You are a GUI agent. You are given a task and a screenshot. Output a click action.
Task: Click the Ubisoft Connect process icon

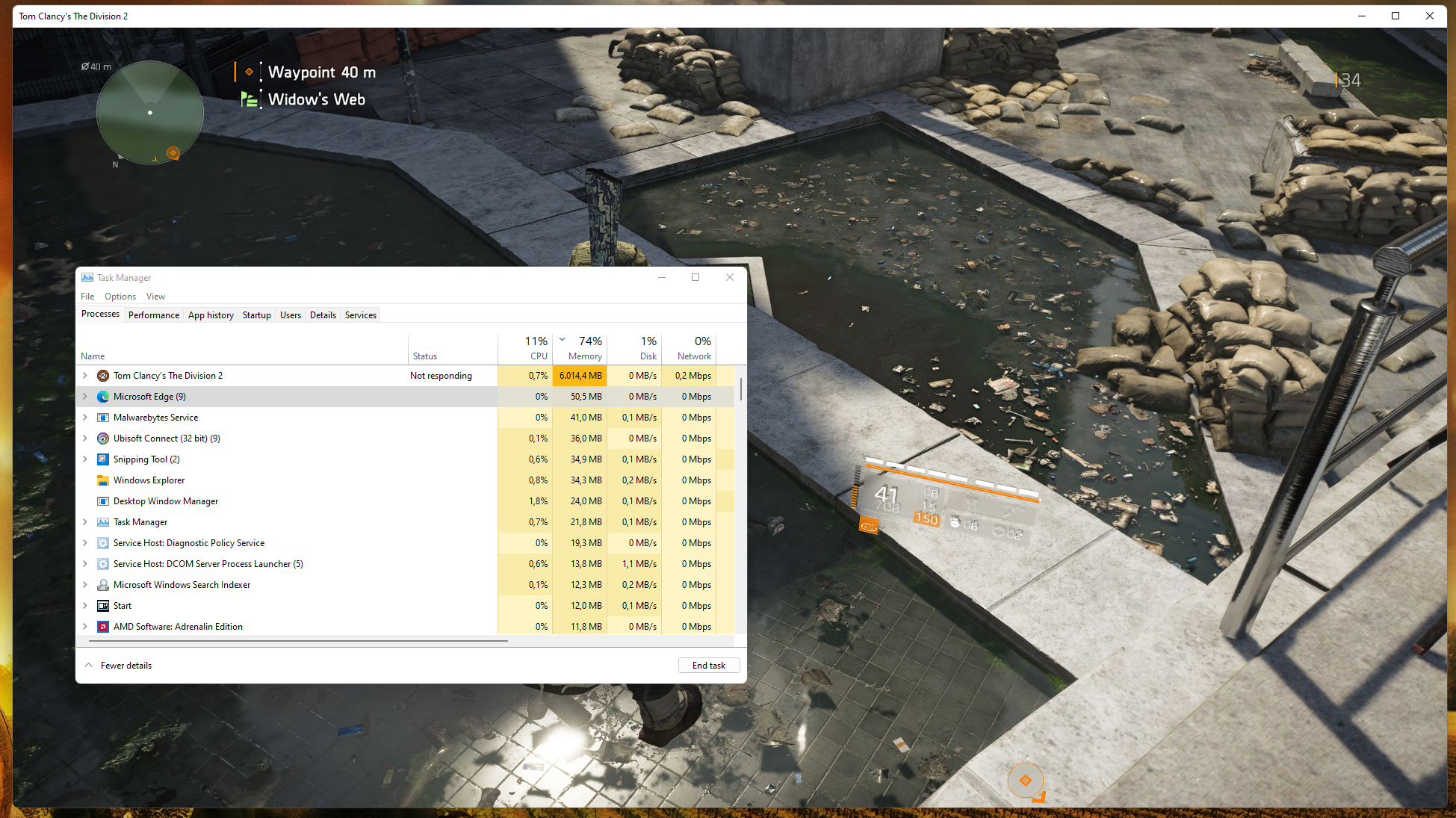point(103,439)
